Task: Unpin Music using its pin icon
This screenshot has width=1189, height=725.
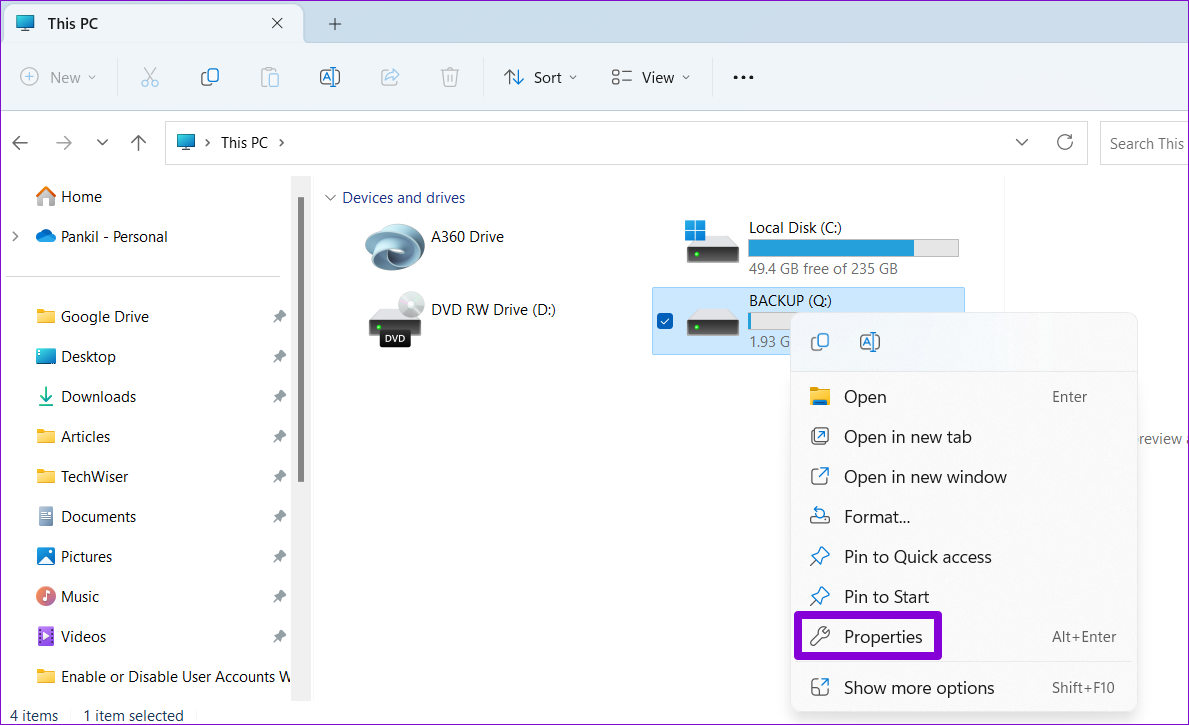Action: [x=280, y=597]
